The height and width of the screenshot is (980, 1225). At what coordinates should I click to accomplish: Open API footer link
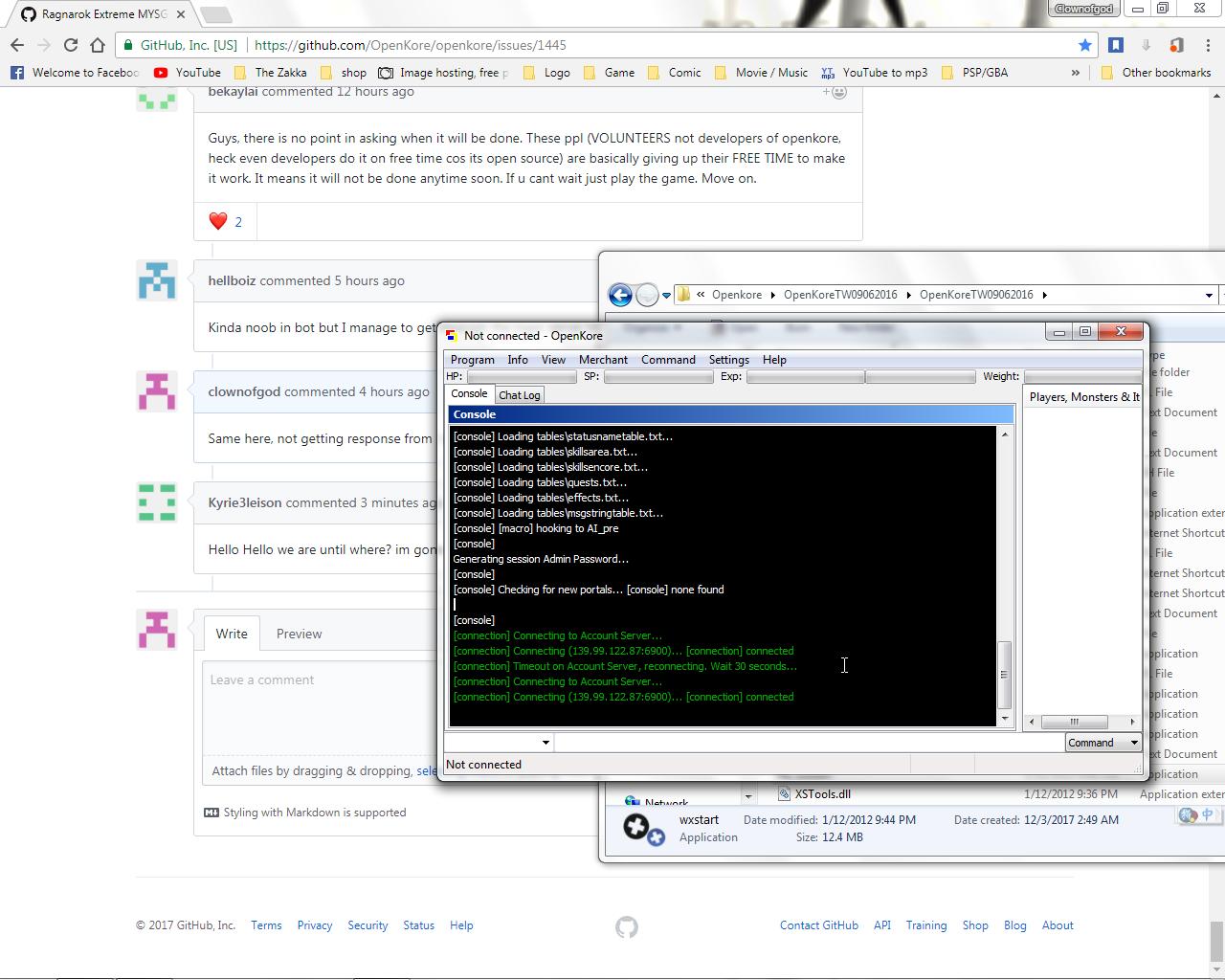882,925
